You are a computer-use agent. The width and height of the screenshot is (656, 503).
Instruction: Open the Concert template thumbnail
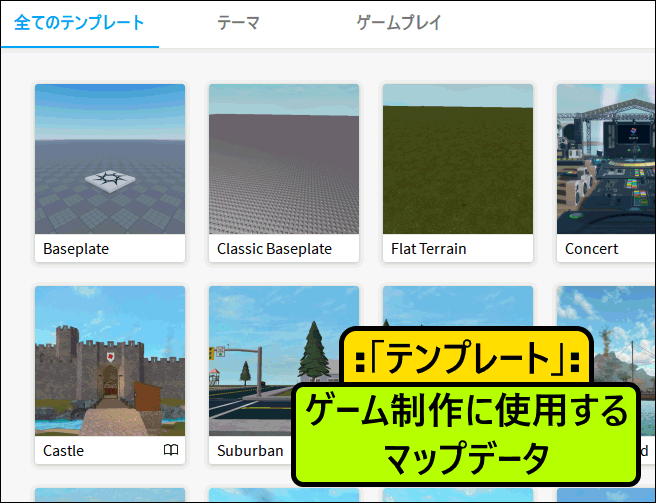(606, 159)
